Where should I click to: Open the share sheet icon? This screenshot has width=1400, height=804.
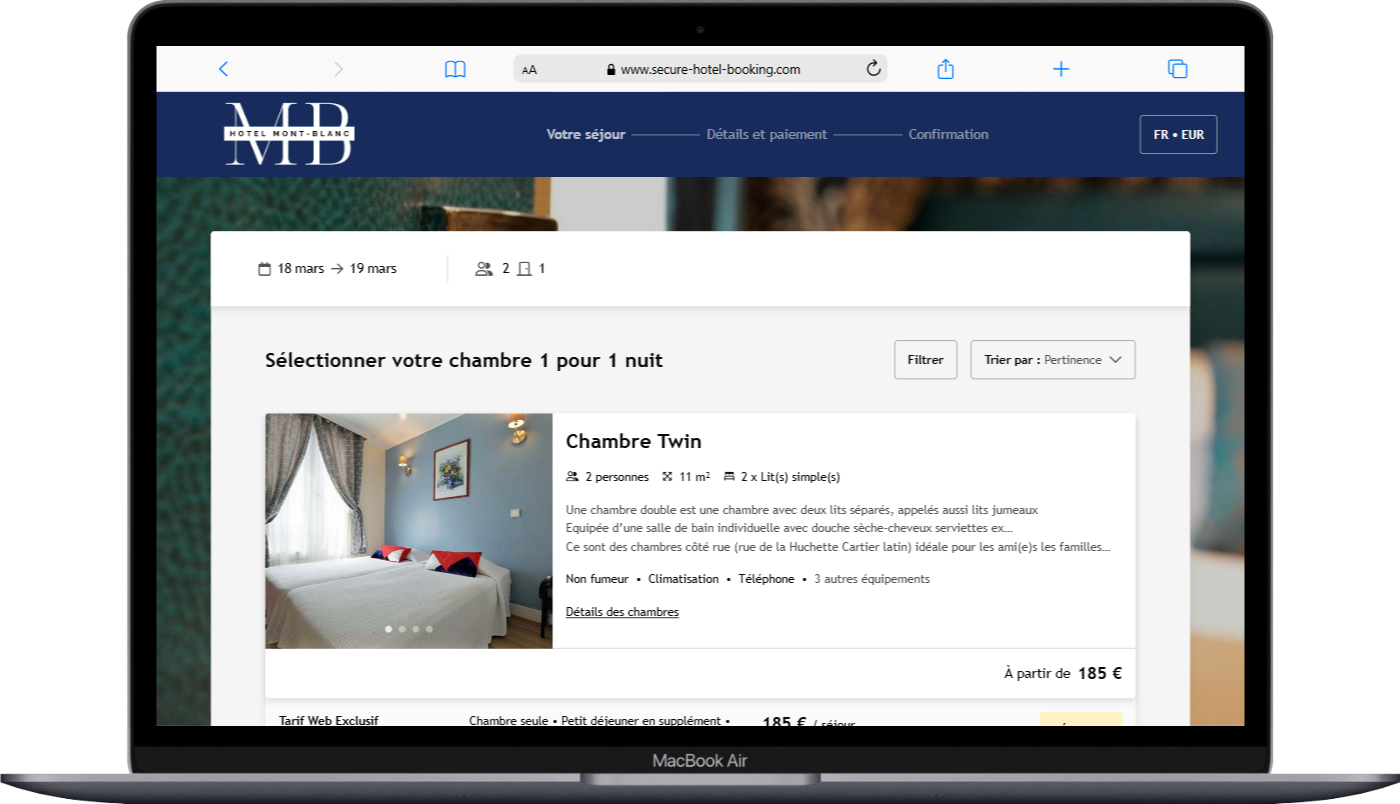click(x=945, y=69)
